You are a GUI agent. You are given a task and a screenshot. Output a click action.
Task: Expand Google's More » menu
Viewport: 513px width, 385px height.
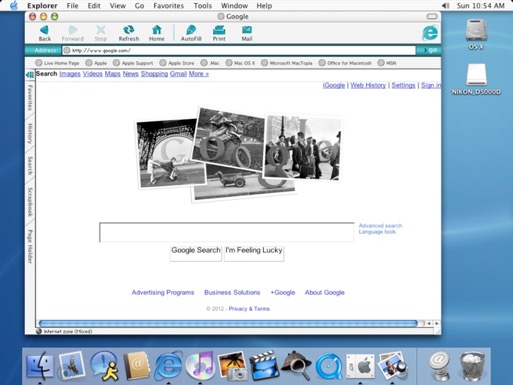[x=199, y=74]
